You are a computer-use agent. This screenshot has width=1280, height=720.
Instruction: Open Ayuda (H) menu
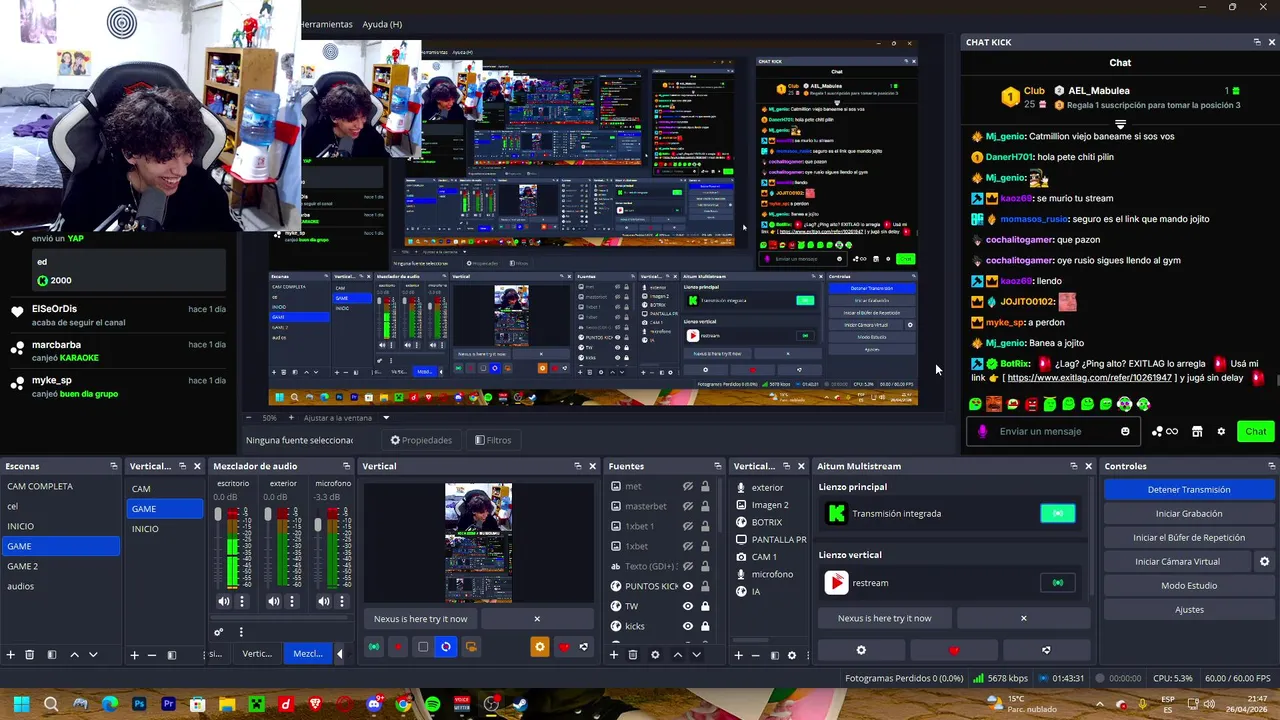point(382,24)
